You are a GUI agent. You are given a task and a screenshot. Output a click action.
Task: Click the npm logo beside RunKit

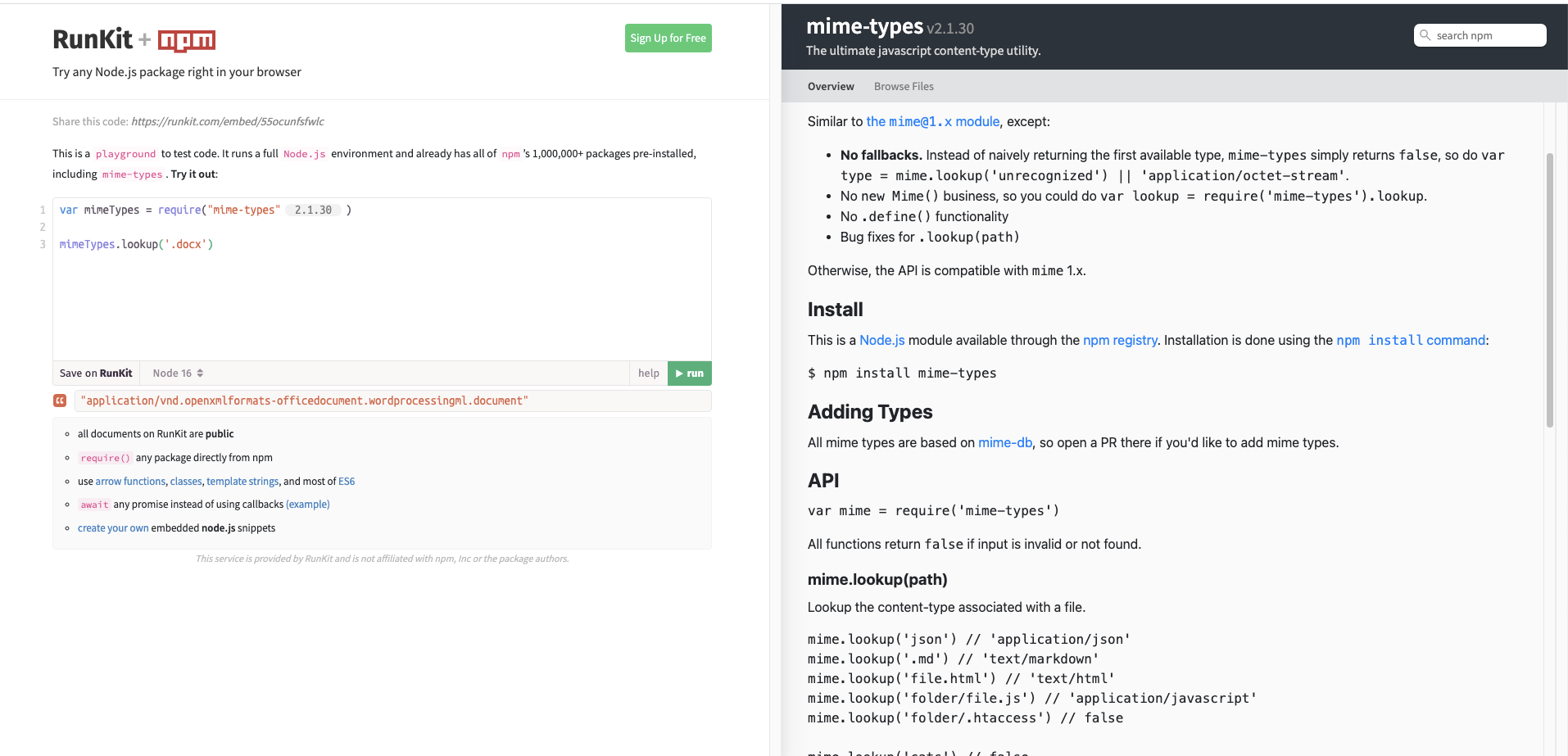point(187,39)
